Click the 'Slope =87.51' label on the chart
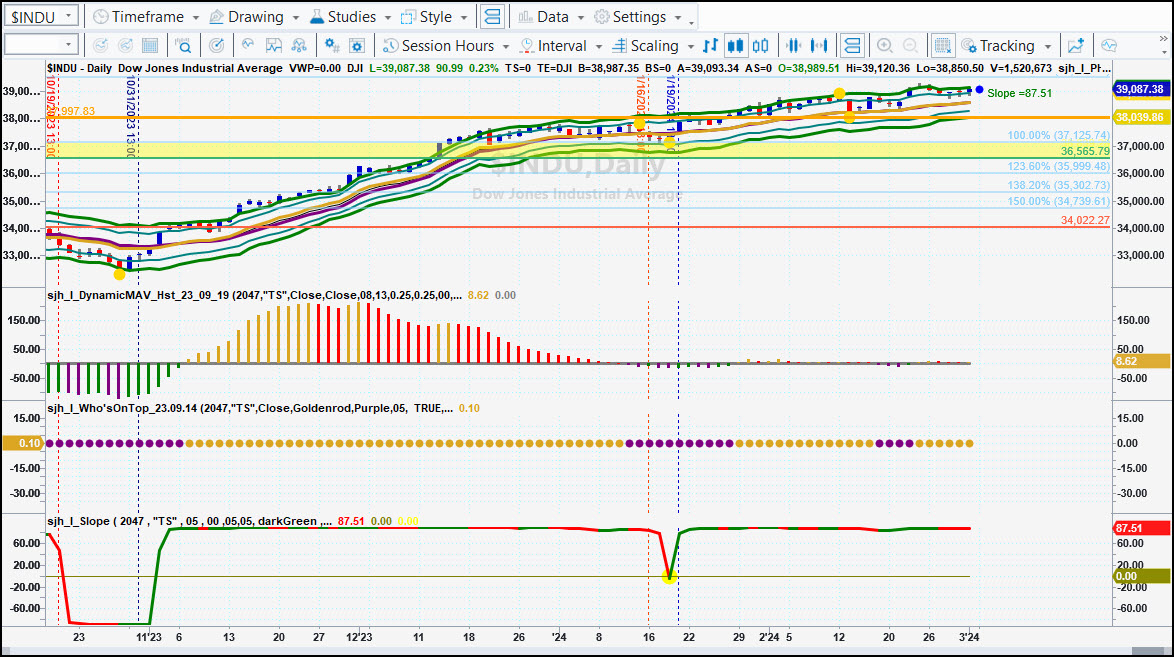The image size is (1174, 657). pos(1019,94)
